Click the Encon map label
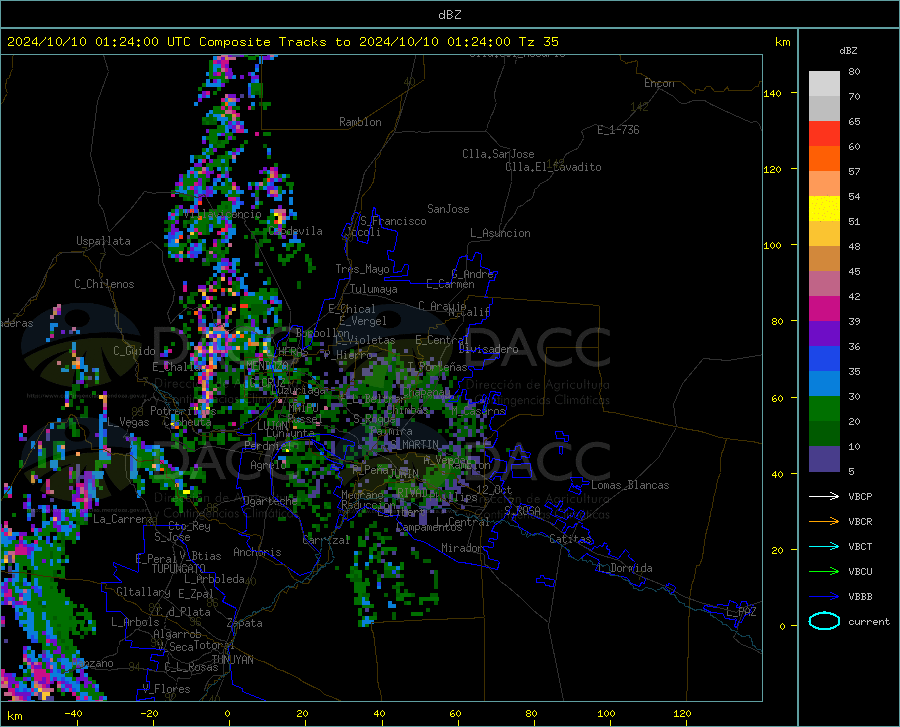The image size is (900, 727). (659, 83)
